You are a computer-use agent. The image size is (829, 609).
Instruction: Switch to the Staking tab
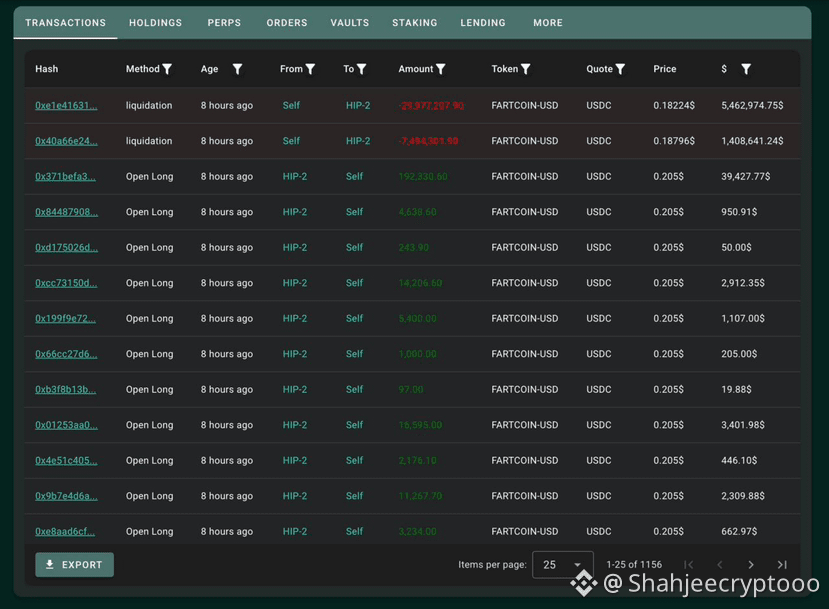point(414,23)
